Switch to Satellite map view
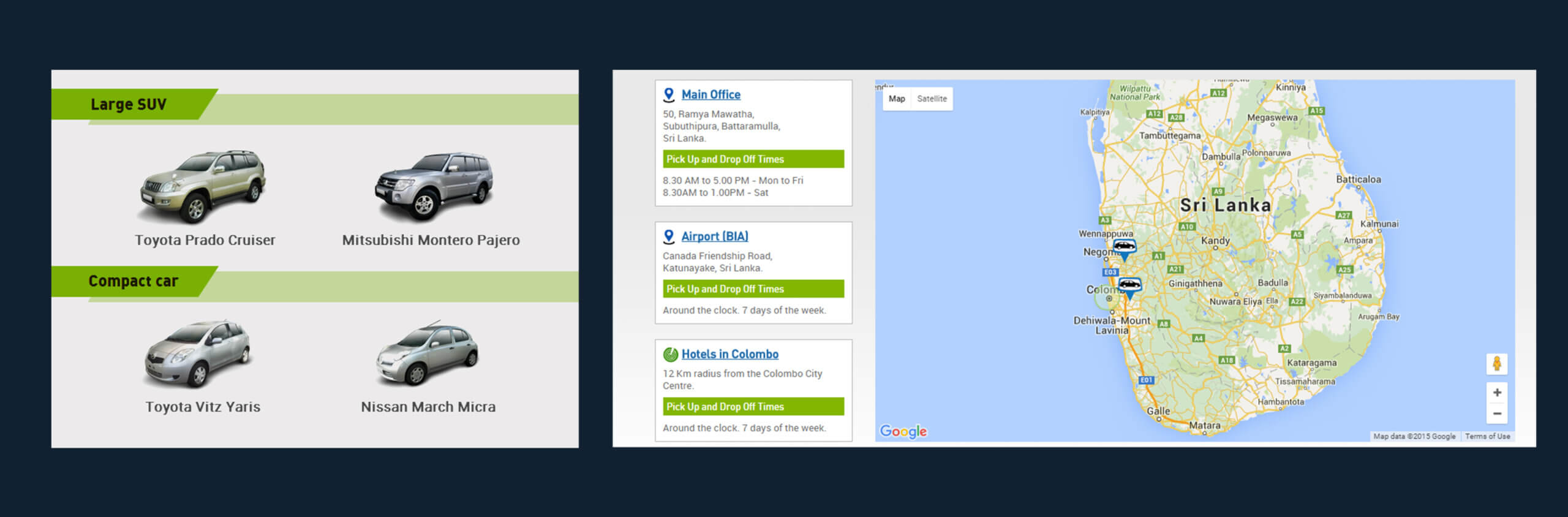Image resolution: width=1568 pixels, height=517 pixels. pyautogui.click(x=932, y=99)
